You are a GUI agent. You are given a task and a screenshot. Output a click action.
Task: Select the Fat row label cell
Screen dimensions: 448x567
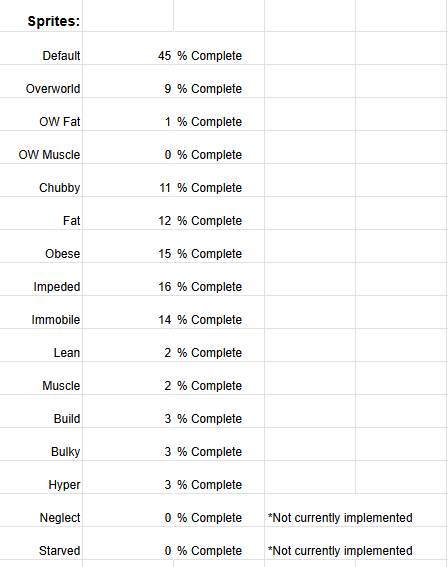pos(41,213)
